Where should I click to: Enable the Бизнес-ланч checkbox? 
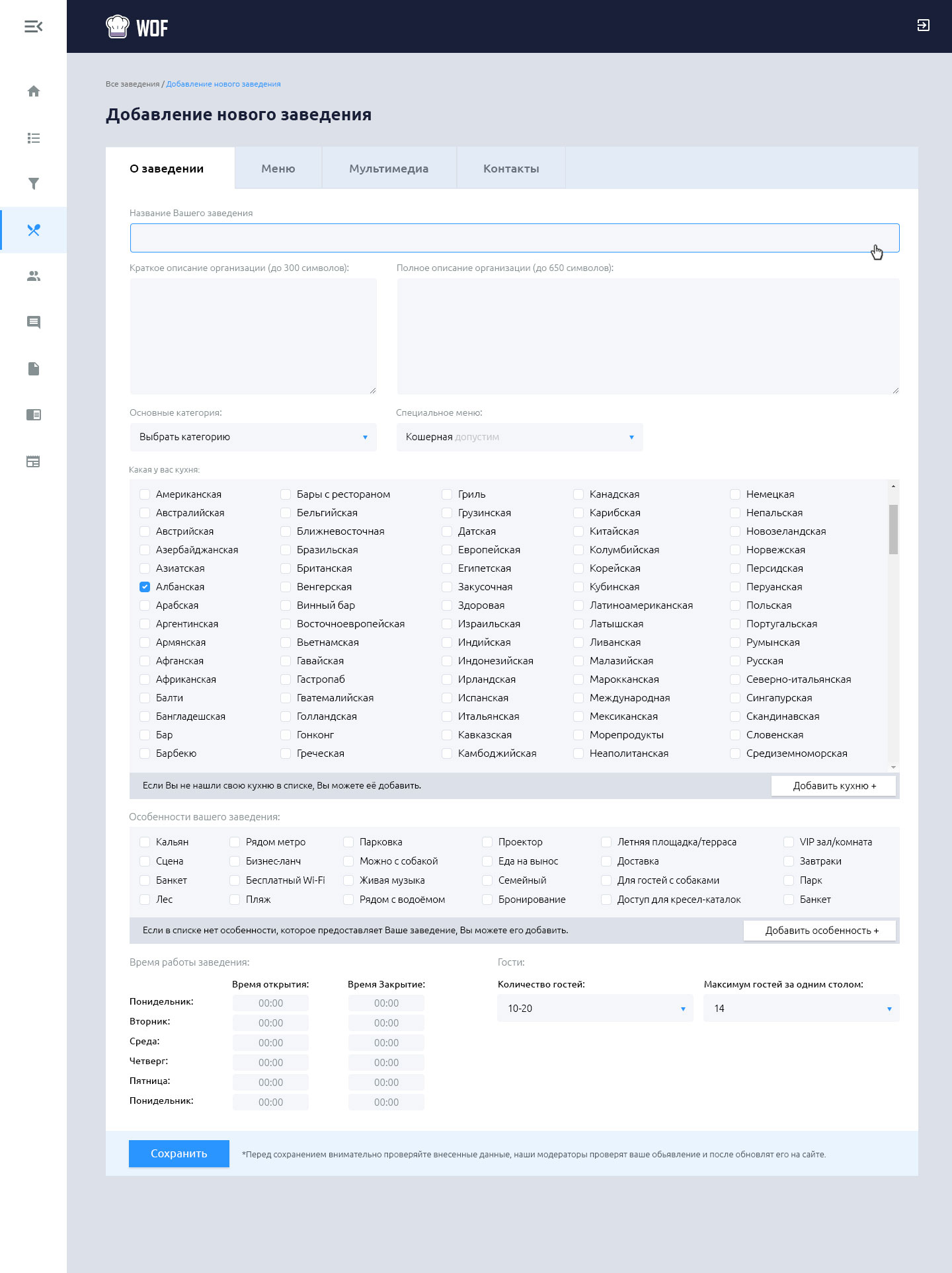coord(235,861)
